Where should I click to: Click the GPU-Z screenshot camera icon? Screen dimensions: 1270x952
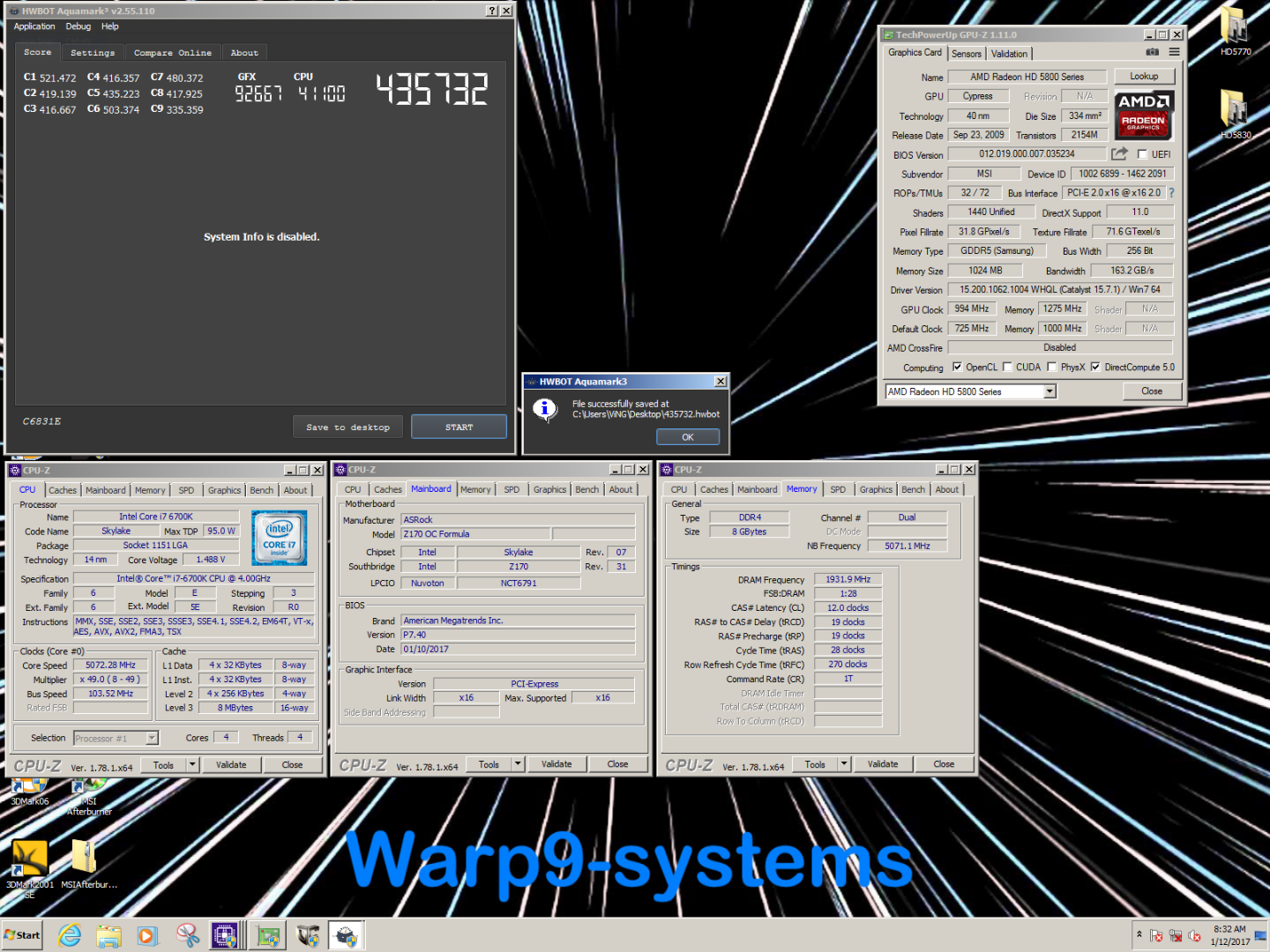click(1152, 53)
